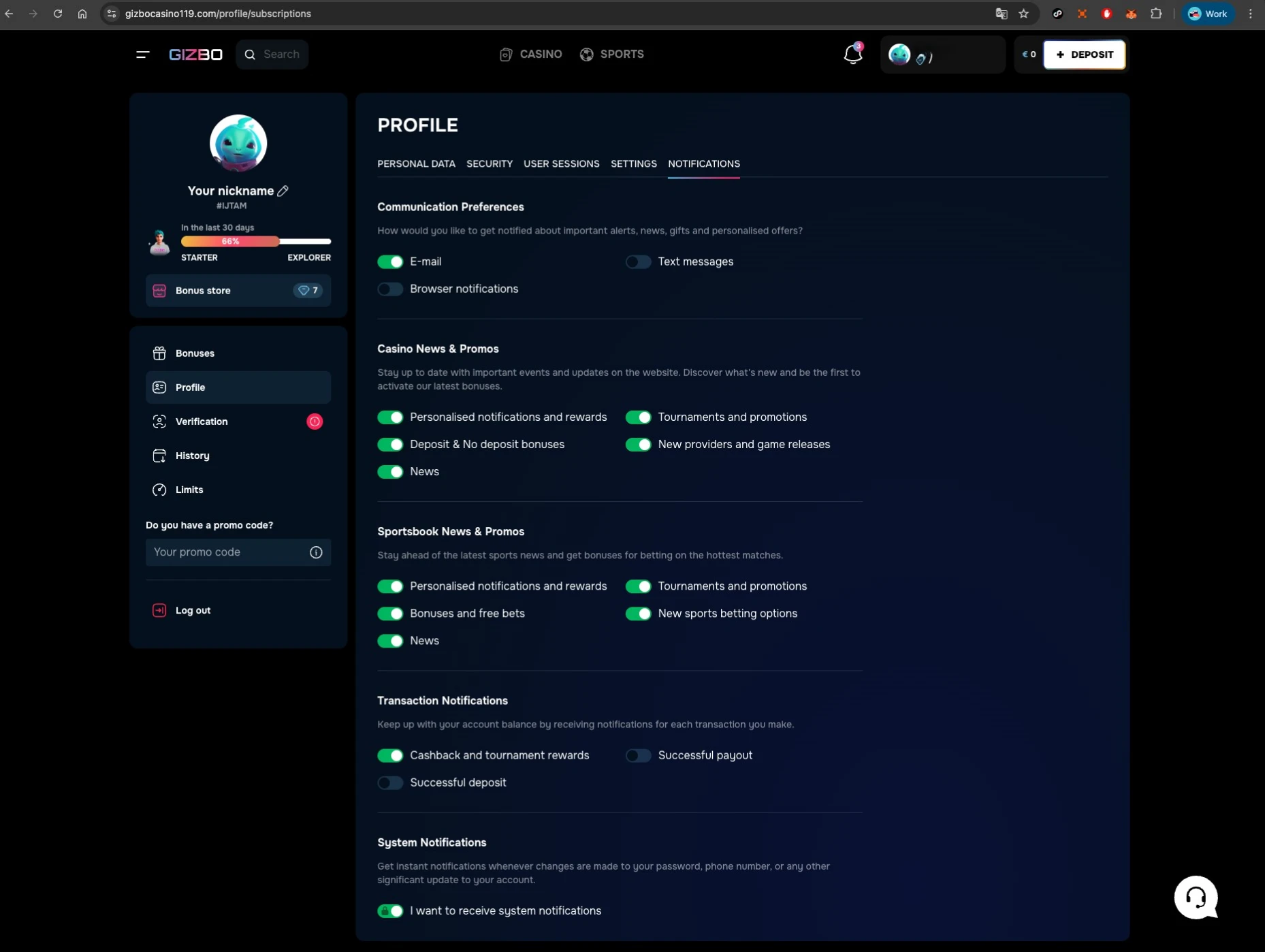Toggle E-mail notifications off

point(390,261)
